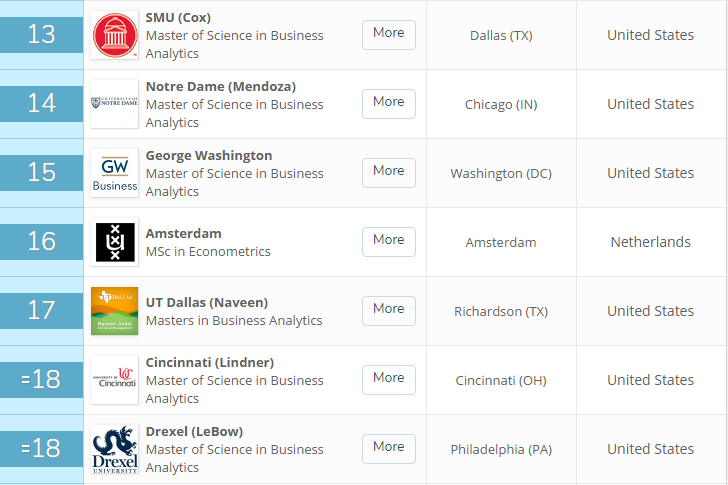
Task: Click the Netherlands country cell
Action: pos(650,242)
